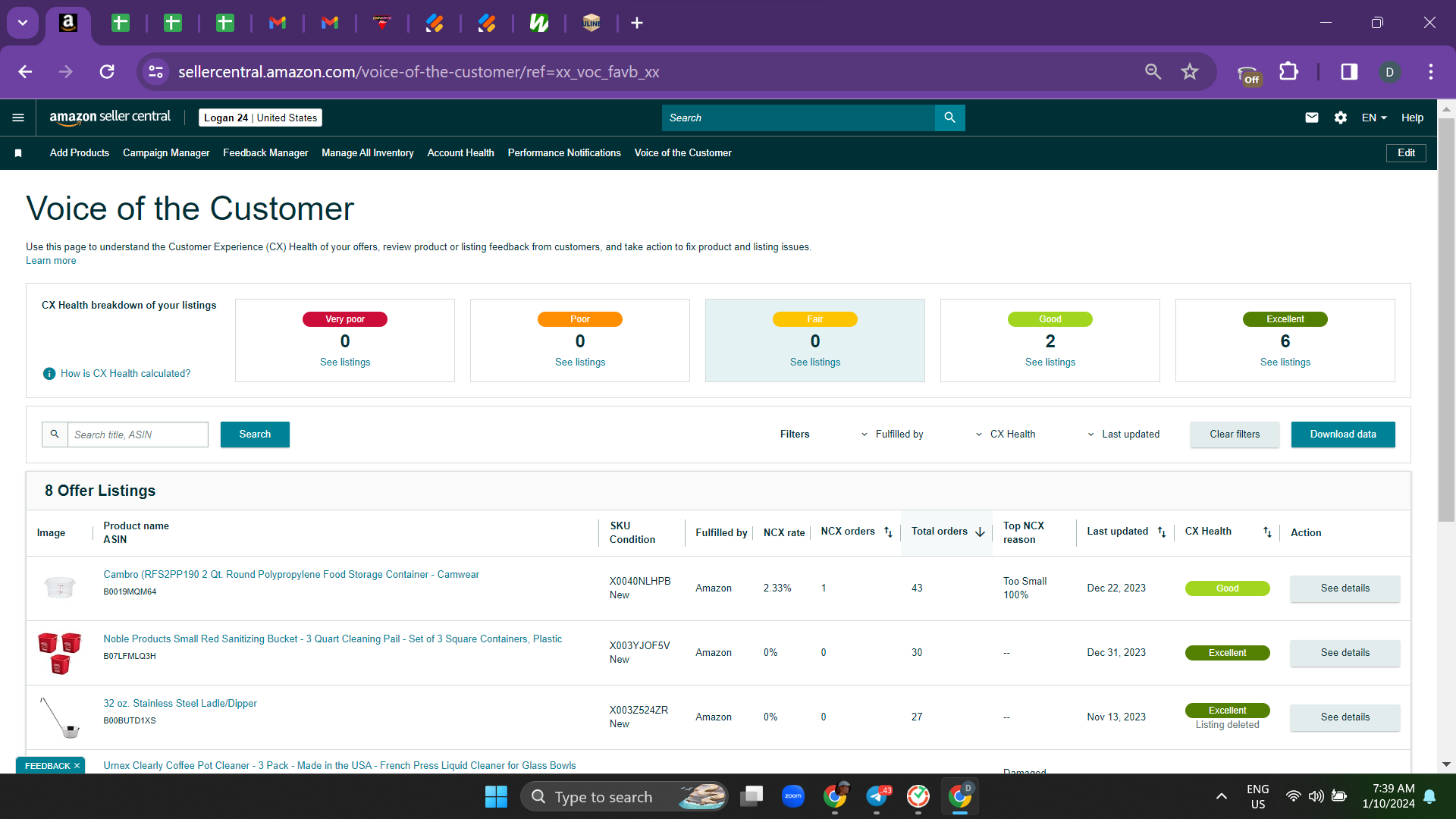Click the Clear filters button

pyautogui.click(x=1235, y=435)
